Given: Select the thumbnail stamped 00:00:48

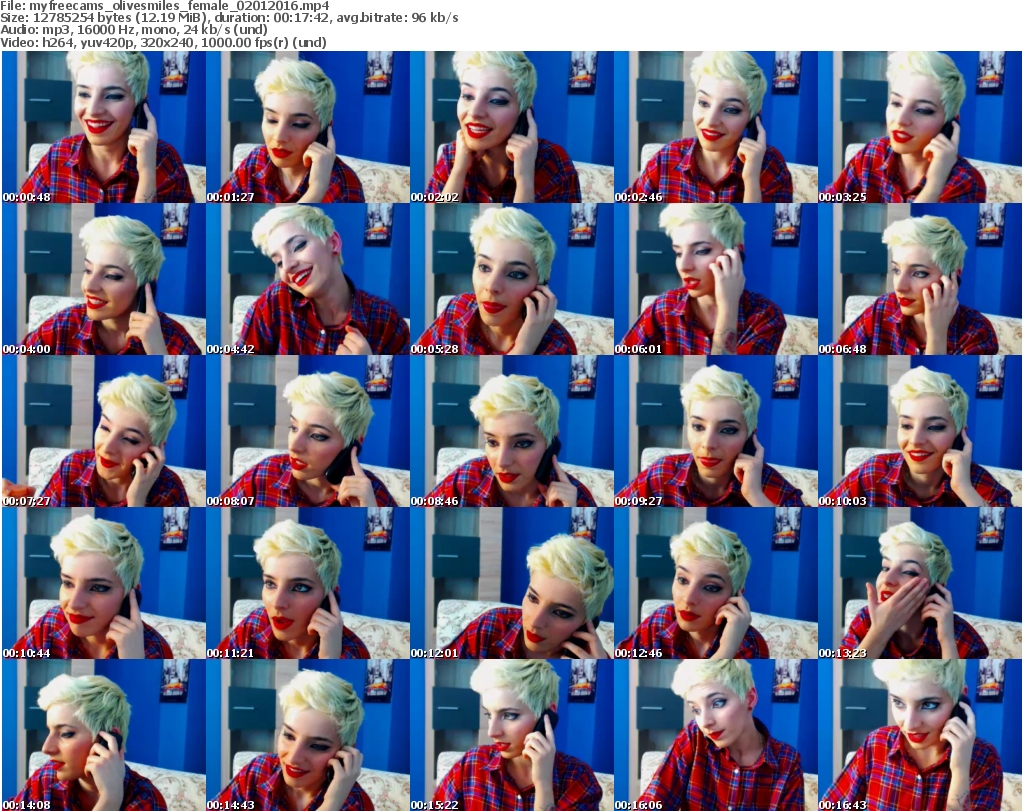Looking at the screenshot, I should pos(104,127).
